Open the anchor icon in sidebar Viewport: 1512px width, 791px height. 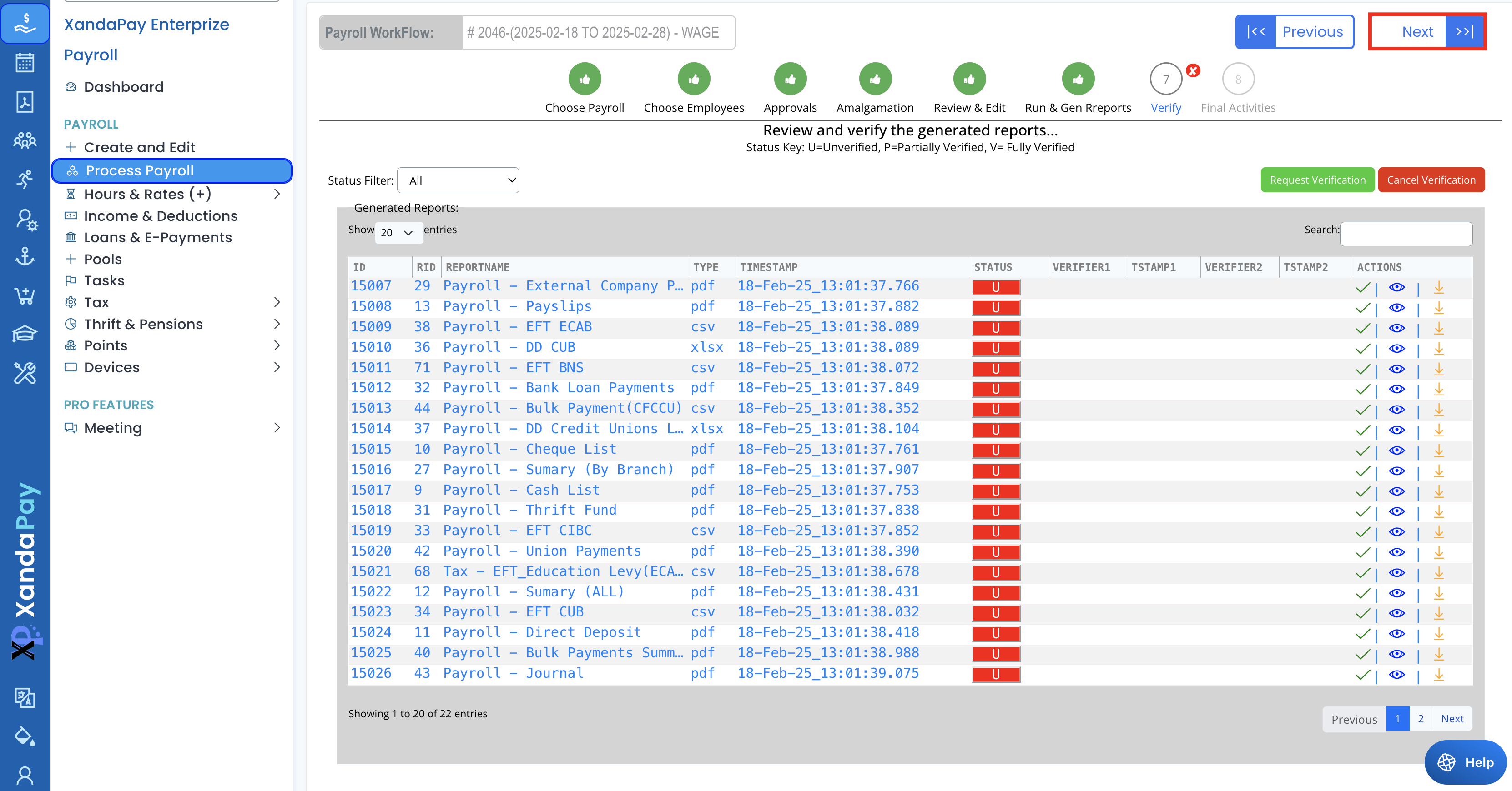(x=25, y=256)
